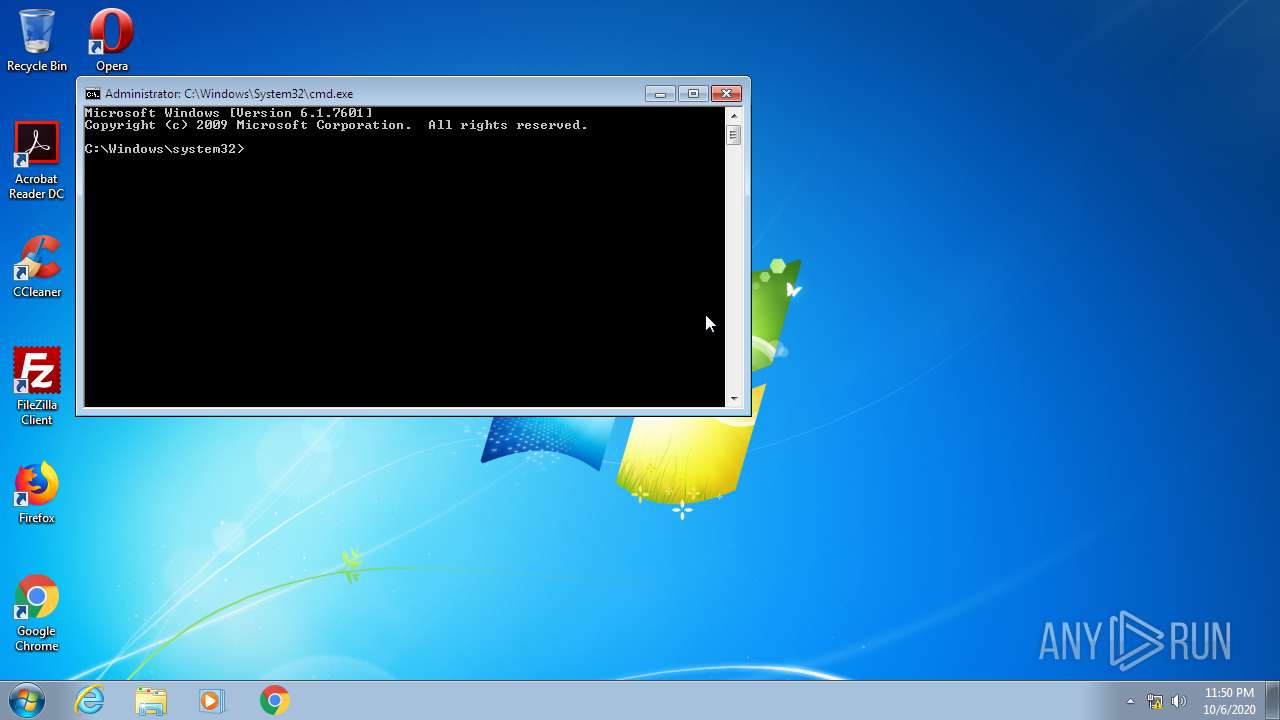This screenshot has height=720, width=1280.
Task: Click the C:\Windows\system32> prompt line
Action: (164, 149)
